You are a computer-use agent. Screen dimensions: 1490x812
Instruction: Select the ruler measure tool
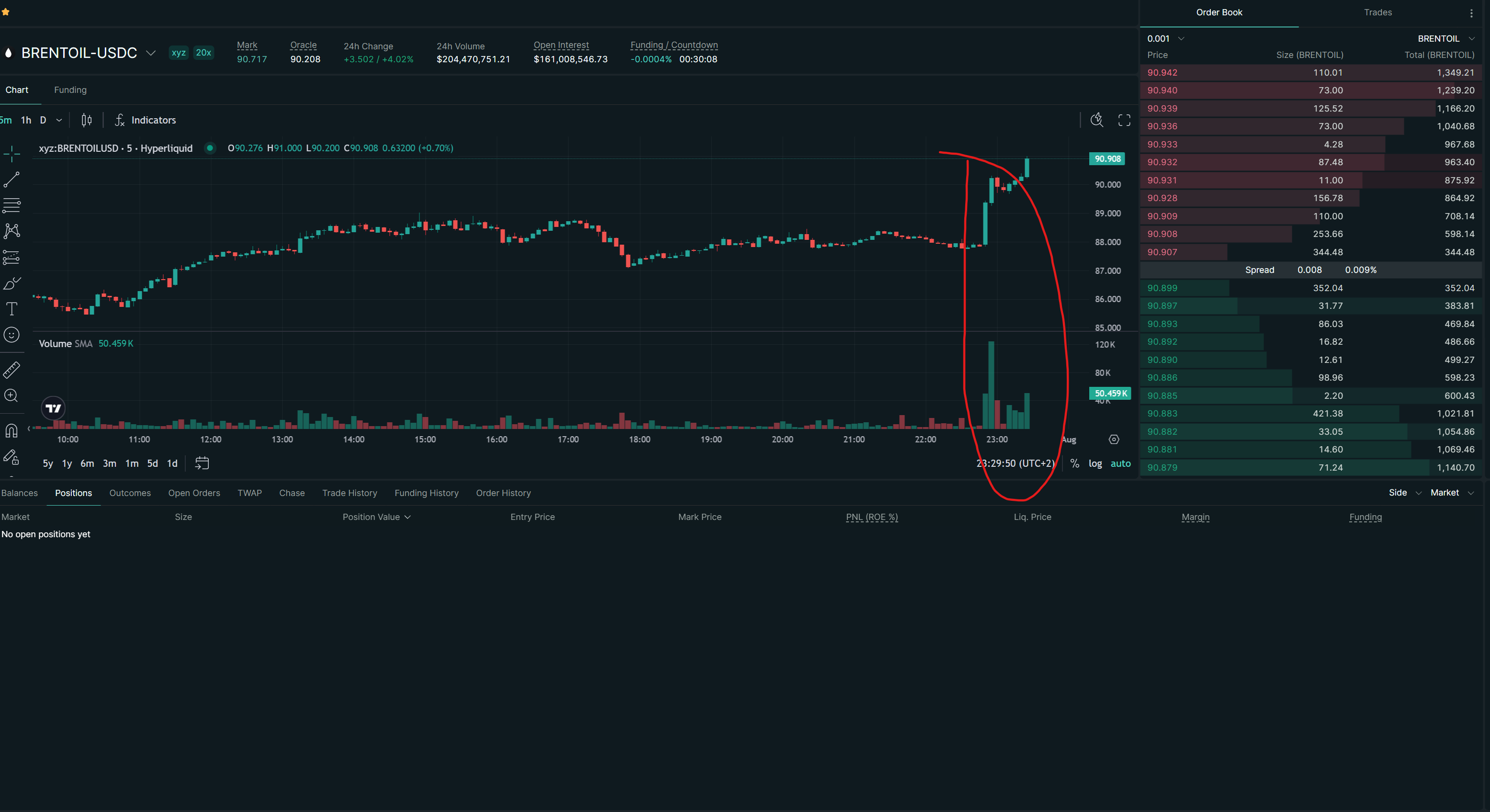coord(11,370)
